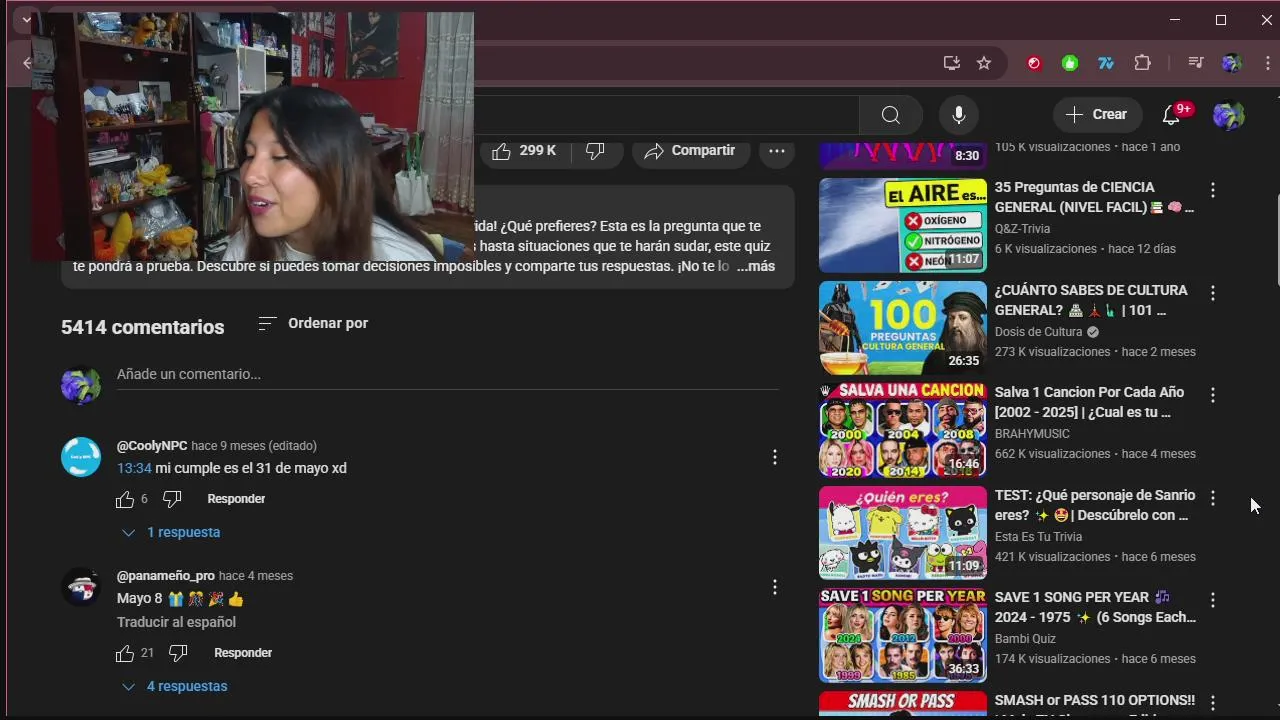Expand description with ...más
Screen dimensions: 1280x720
tap(756, 267)
